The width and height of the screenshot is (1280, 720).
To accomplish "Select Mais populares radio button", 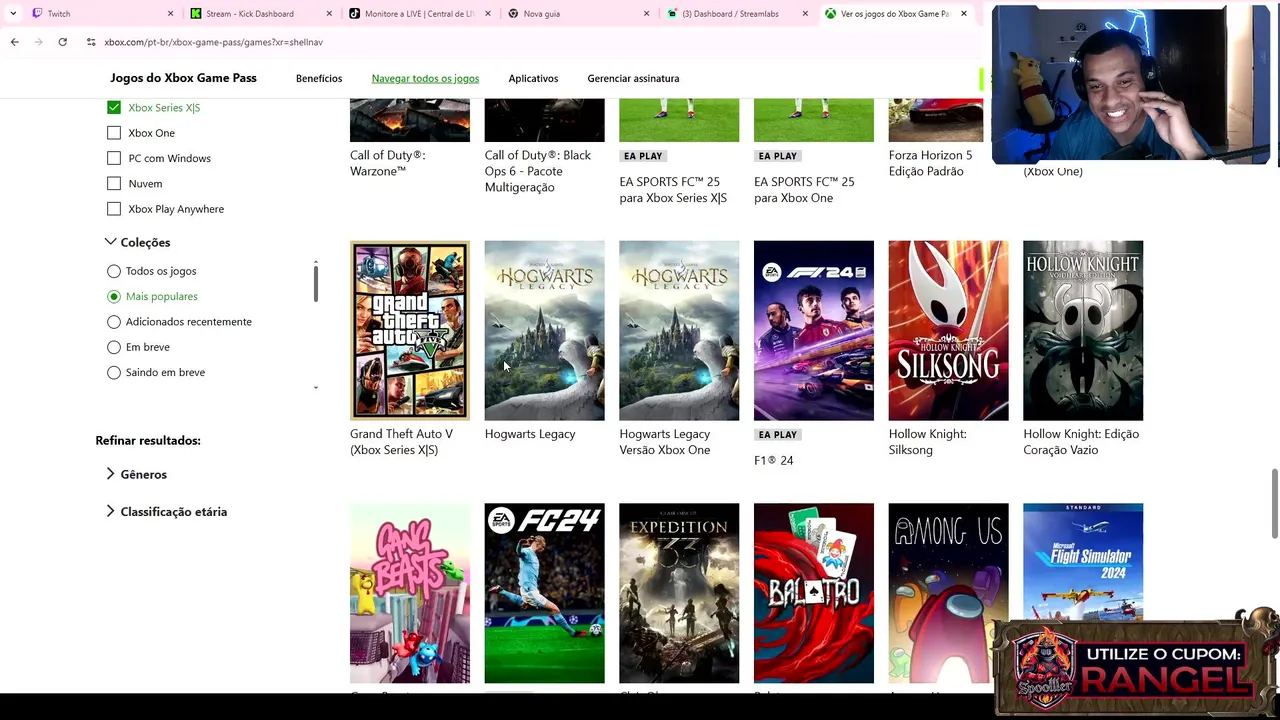I will coord(114,296).
